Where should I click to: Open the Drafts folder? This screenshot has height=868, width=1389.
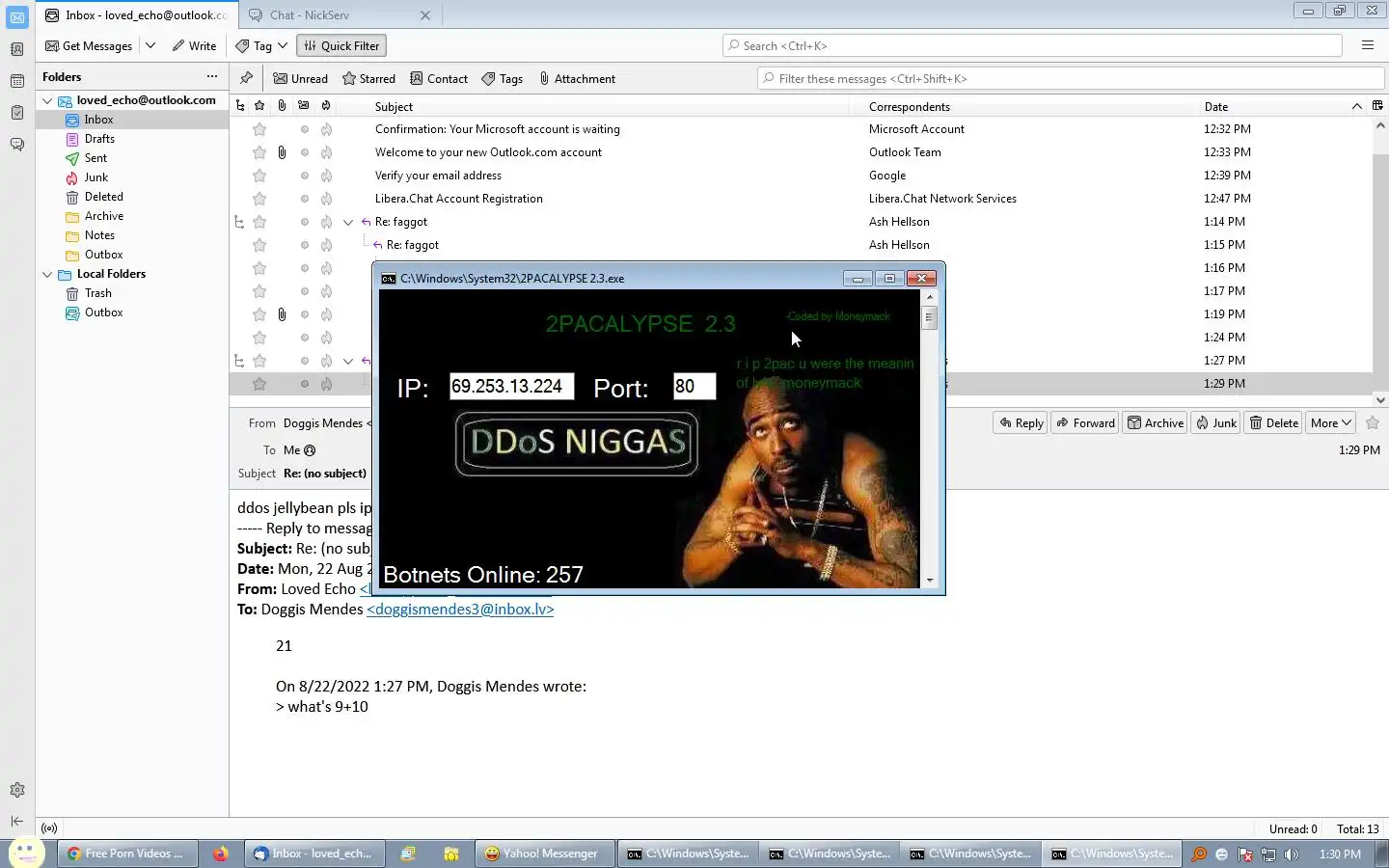coord(99,139)
